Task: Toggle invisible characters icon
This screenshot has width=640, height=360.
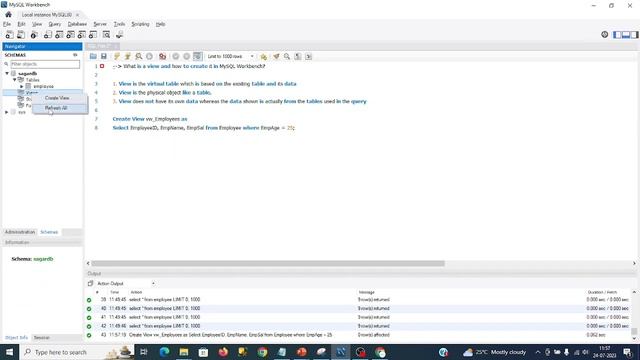Action: (x=298, y=56)
